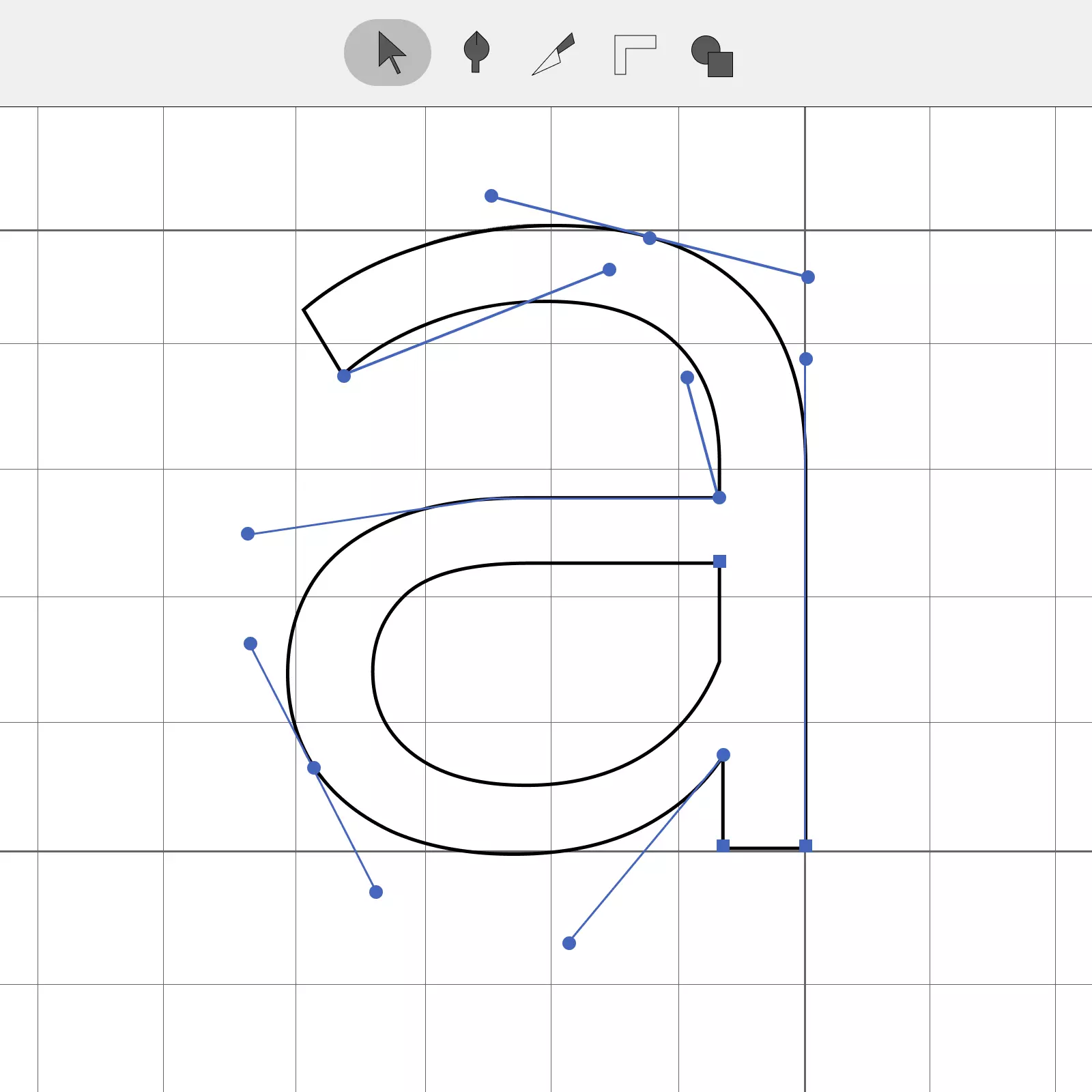Activate the Knife cutting tool

point(554,54)
